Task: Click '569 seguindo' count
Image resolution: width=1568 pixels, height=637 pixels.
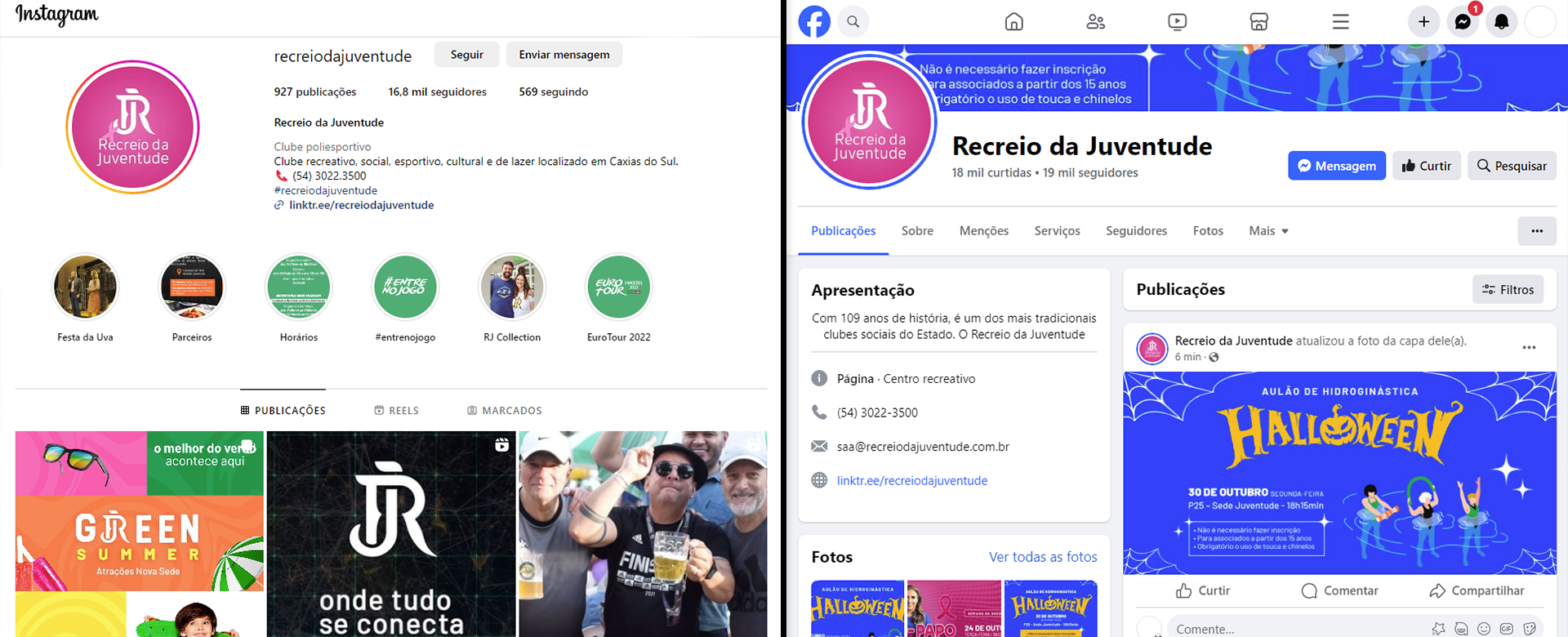Action: pyautogui.click(x=553, y=91)
